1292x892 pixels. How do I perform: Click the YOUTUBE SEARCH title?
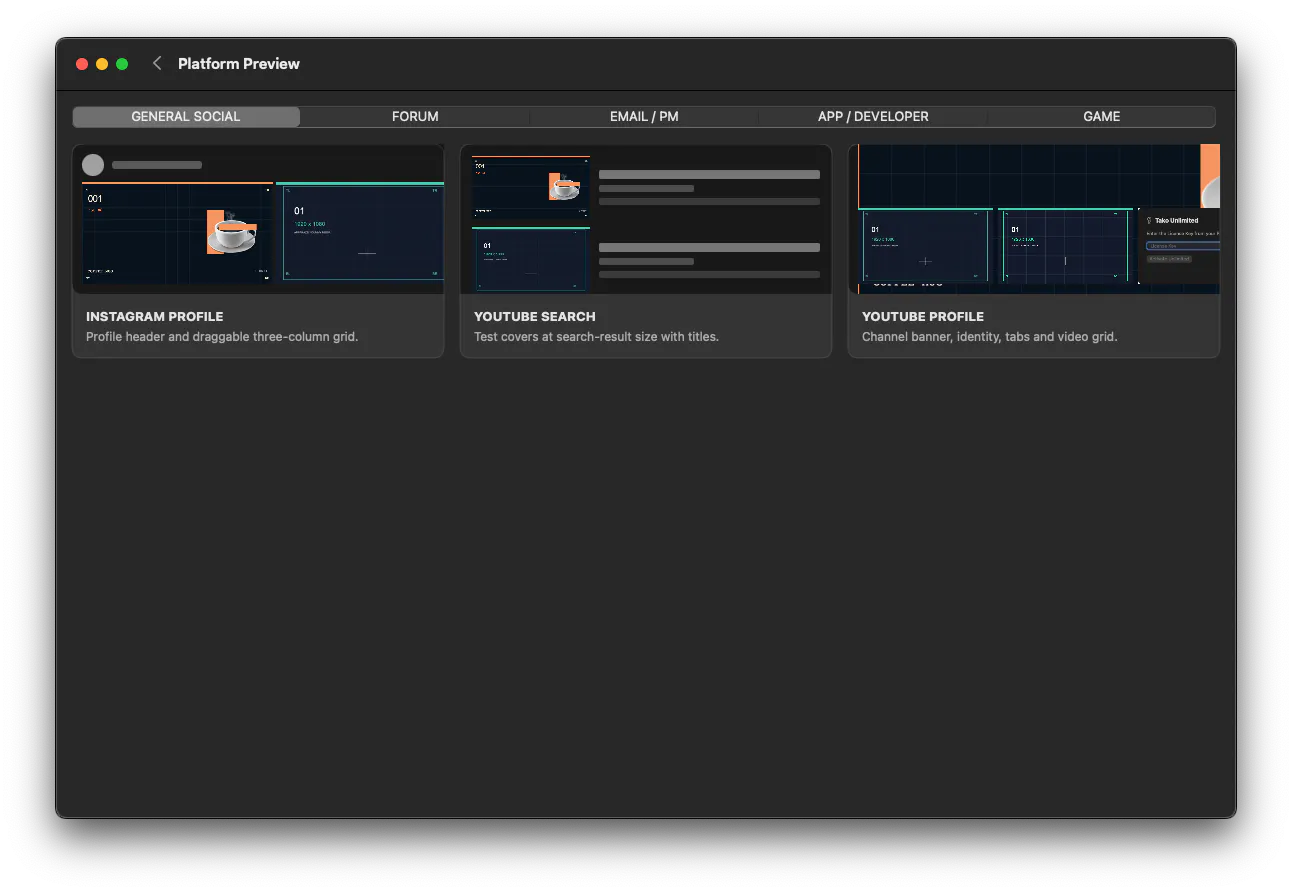coord(535,316)
